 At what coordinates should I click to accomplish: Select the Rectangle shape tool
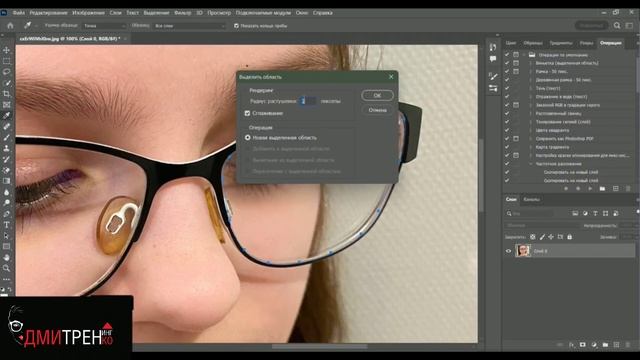pyautogui.click(x=7, y=247)
